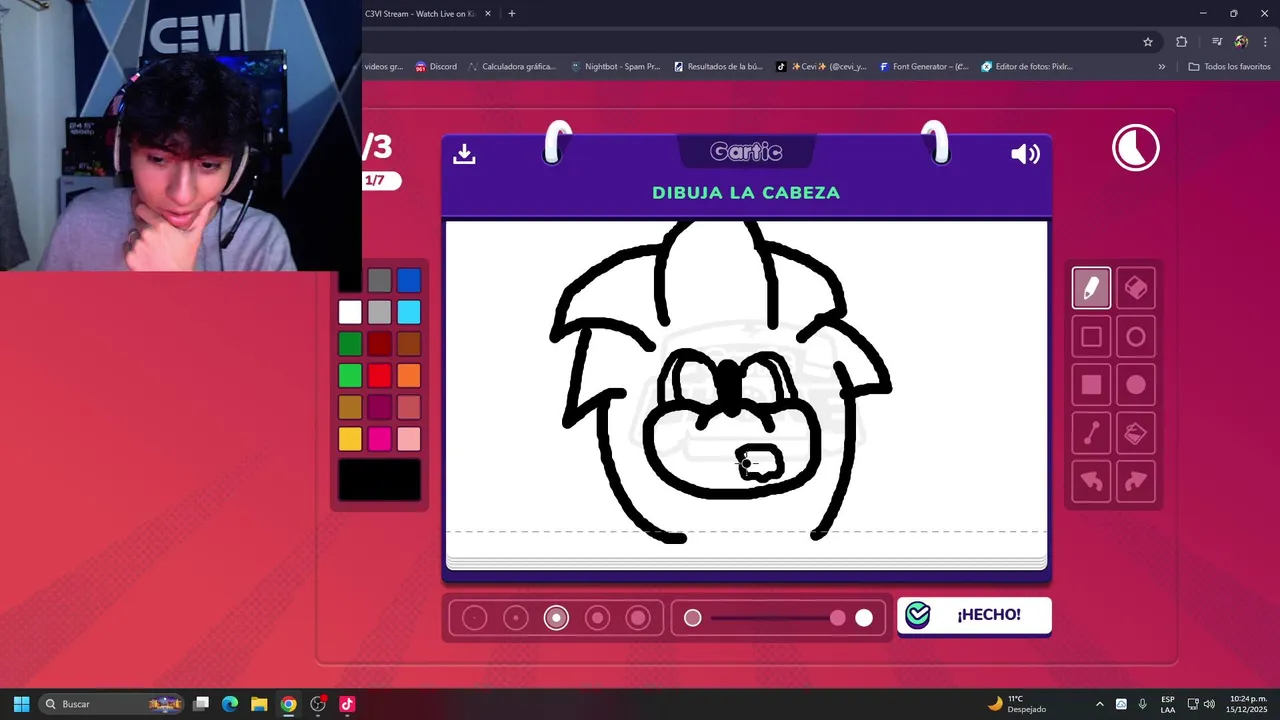
Task: Open the Editor de fotos Pixlr bookmark
Action: 1027,67
